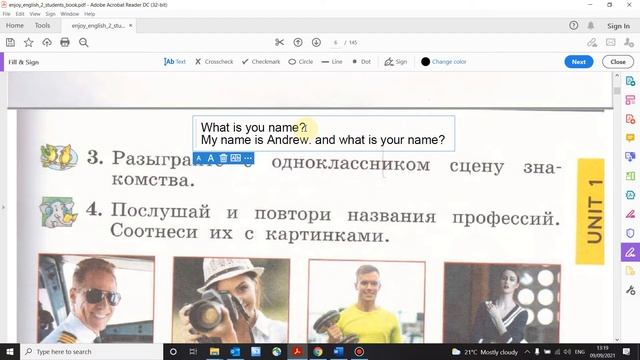Open the Sign tool
The image size is (640, 360).
pyautogui.click(x=396, y=62)
